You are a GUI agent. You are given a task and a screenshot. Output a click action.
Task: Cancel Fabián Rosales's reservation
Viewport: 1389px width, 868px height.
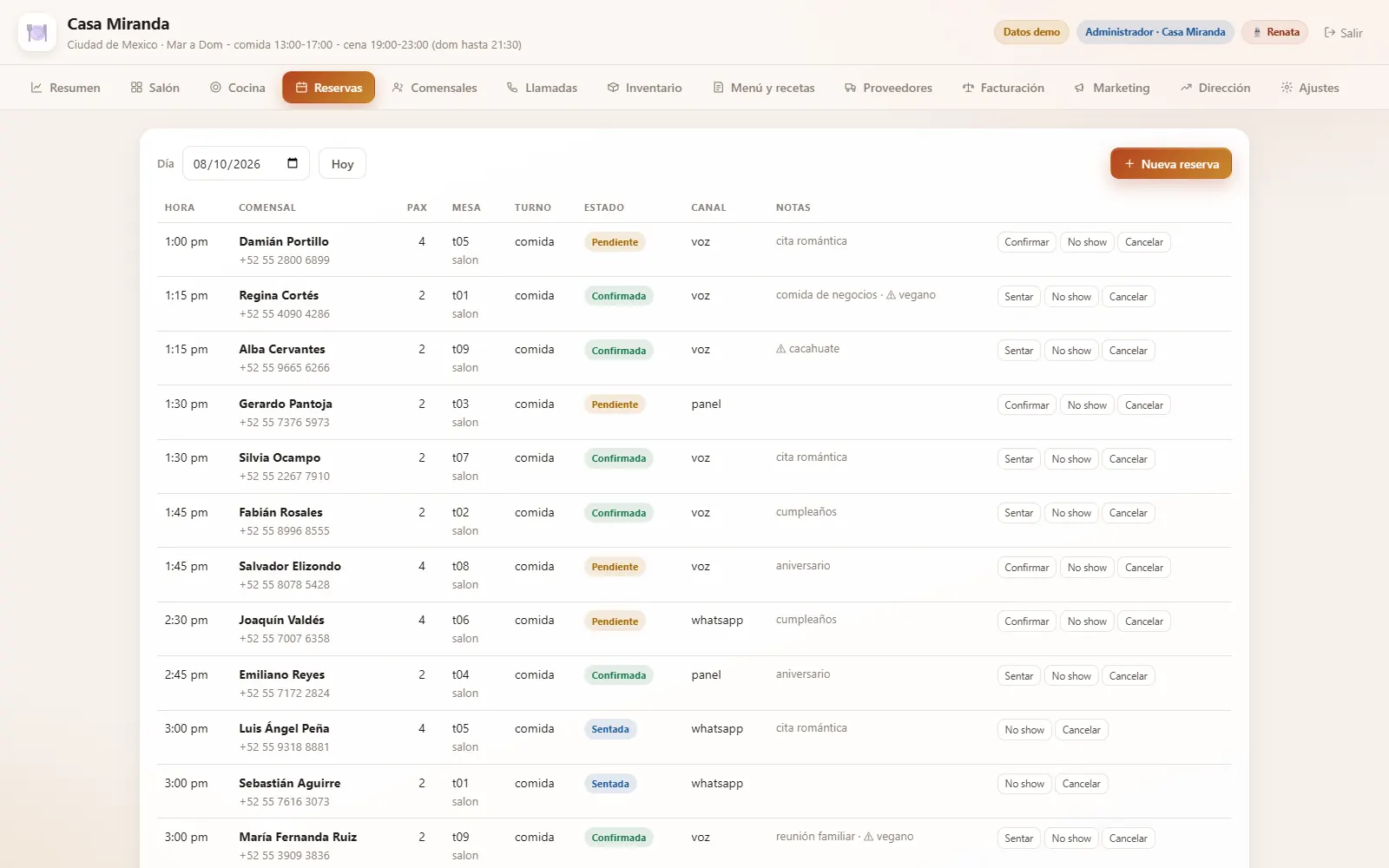pos(1129,513)
